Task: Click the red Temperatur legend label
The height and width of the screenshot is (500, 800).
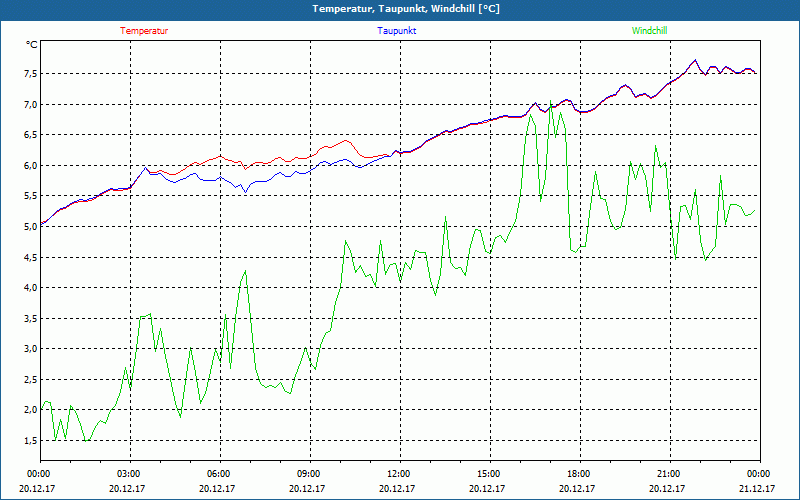Action: 144,31
